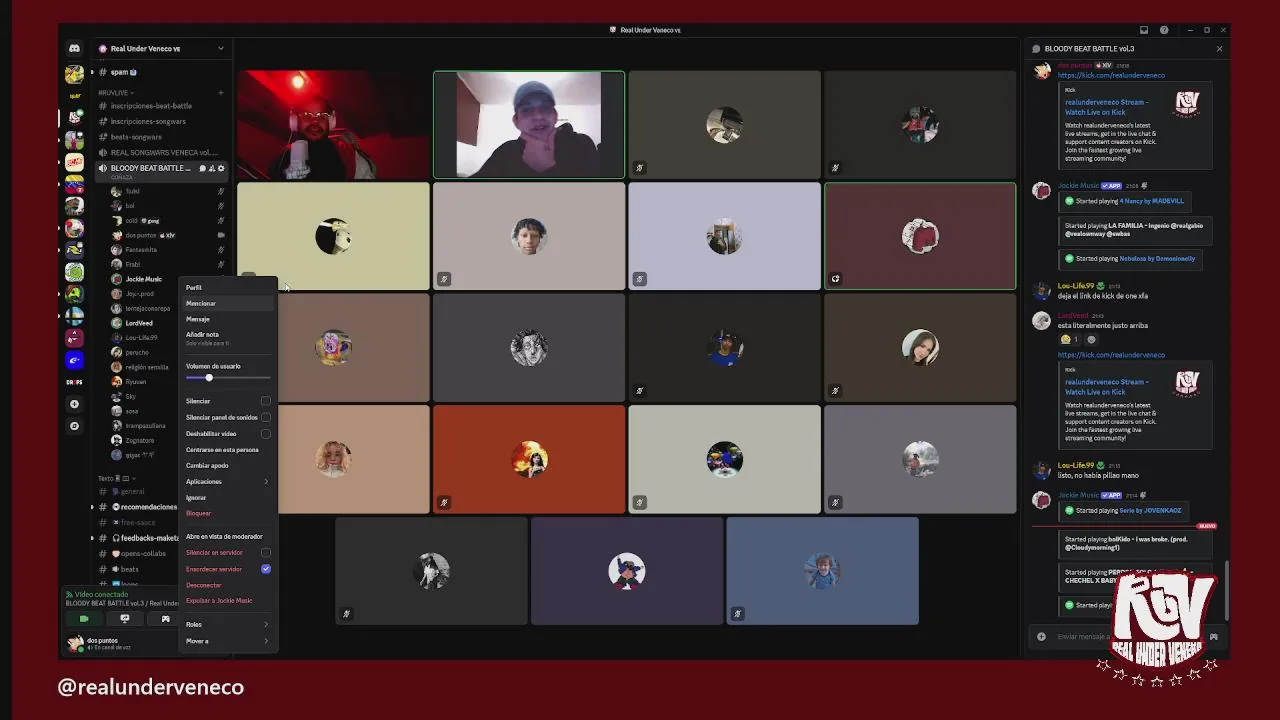Select Cambiar apodo menu entry

(x=227, y=465)
